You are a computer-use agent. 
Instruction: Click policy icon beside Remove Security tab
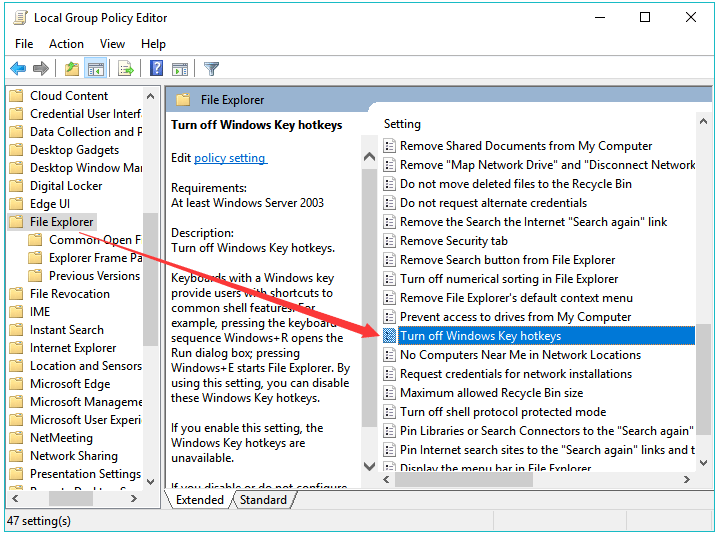(389, 241)
